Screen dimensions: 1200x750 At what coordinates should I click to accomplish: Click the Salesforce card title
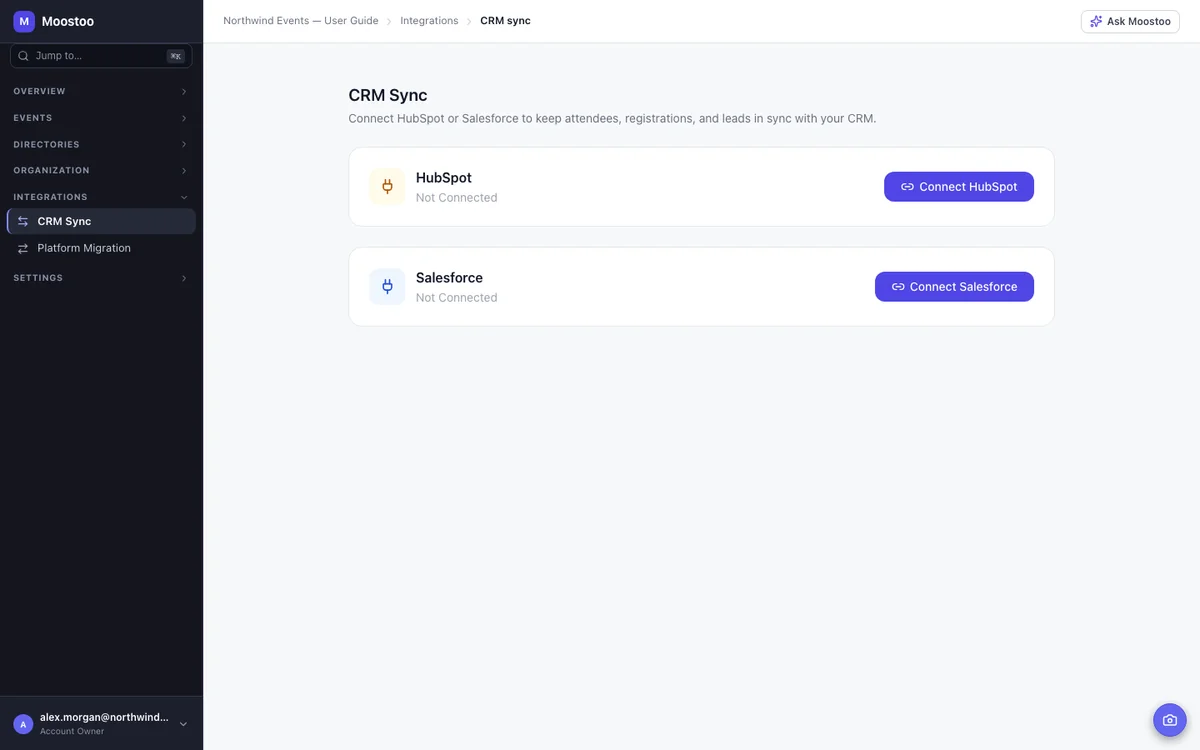[x=449, y=278]
